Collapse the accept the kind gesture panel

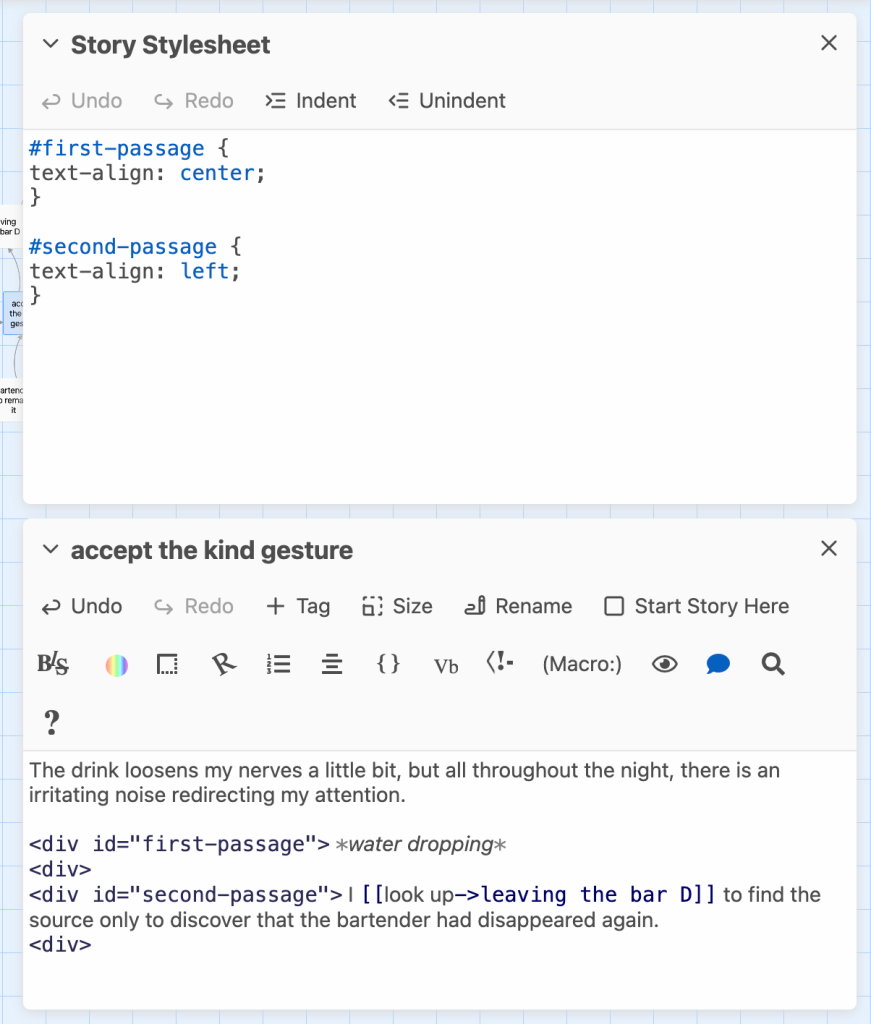[50, 550]
